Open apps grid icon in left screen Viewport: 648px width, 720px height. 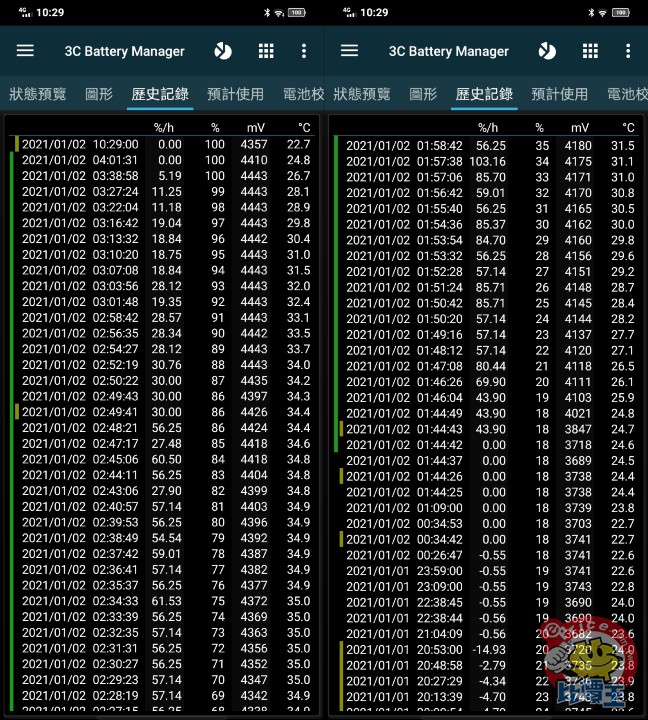click(266, 51)
